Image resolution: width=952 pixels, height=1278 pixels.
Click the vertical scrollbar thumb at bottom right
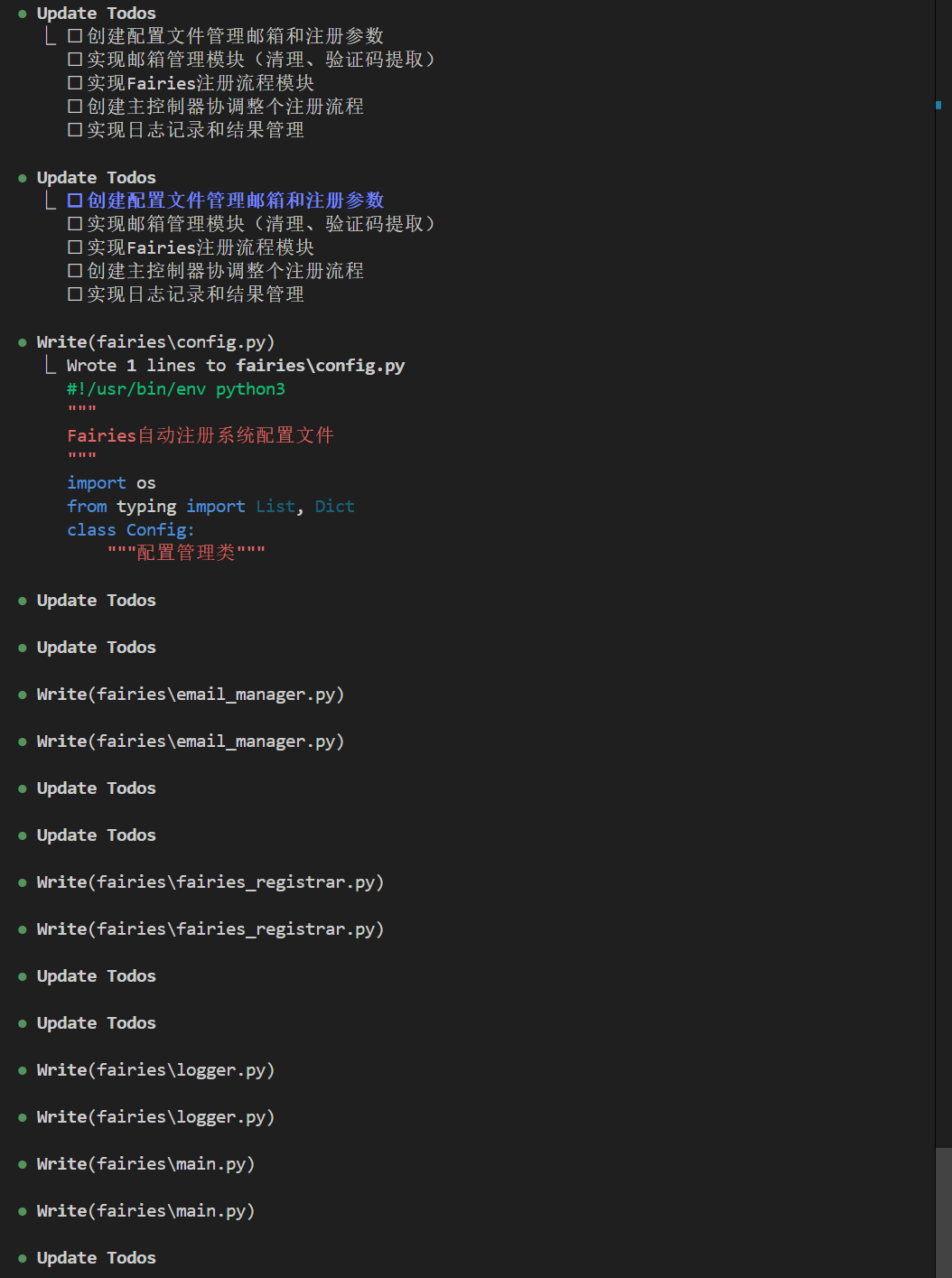[x=943, y=1210]
